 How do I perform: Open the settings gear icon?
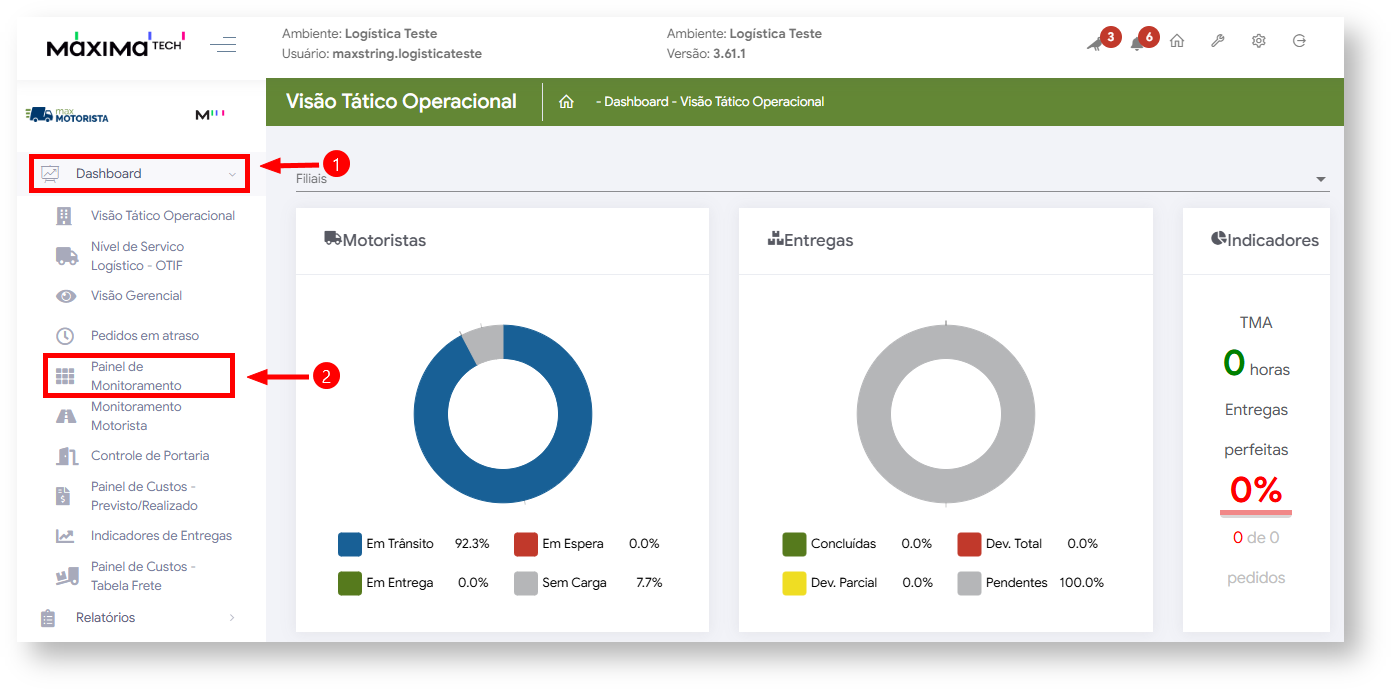pyautogui.click(x=1258, y=41)
